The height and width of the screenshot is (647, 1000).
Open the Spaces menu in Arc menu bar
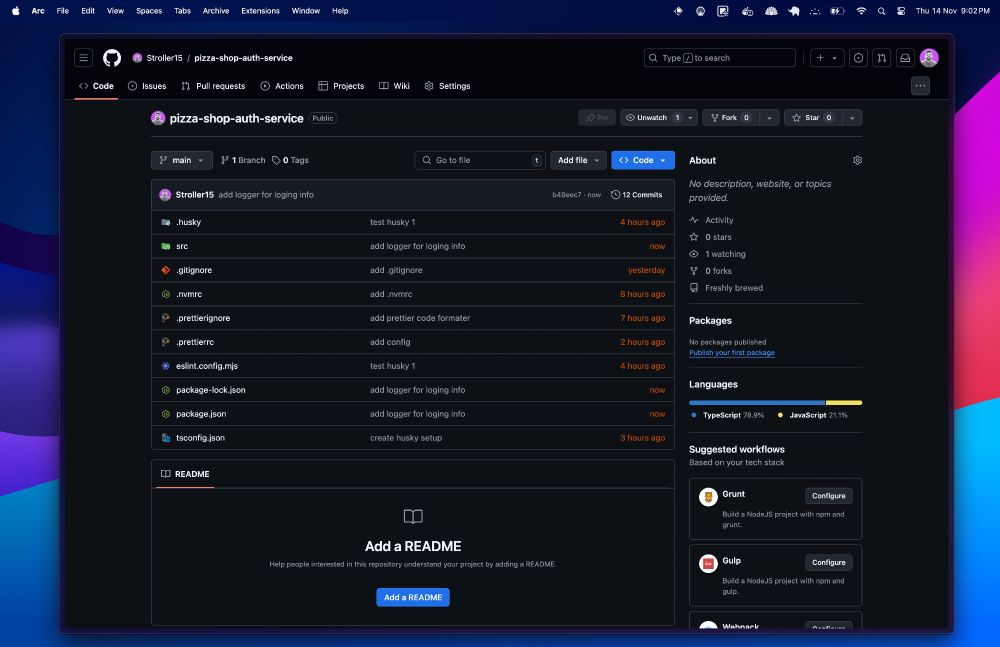click(149, 11)
